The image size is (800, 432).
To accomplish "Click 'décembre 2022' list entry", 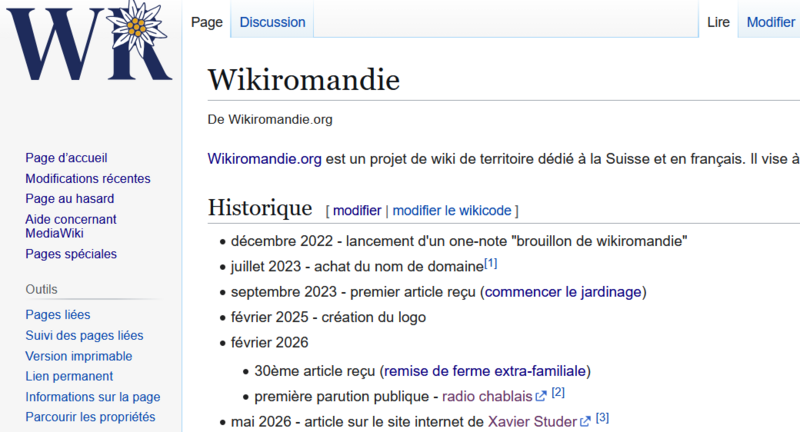I will click(x=459, y=241).
